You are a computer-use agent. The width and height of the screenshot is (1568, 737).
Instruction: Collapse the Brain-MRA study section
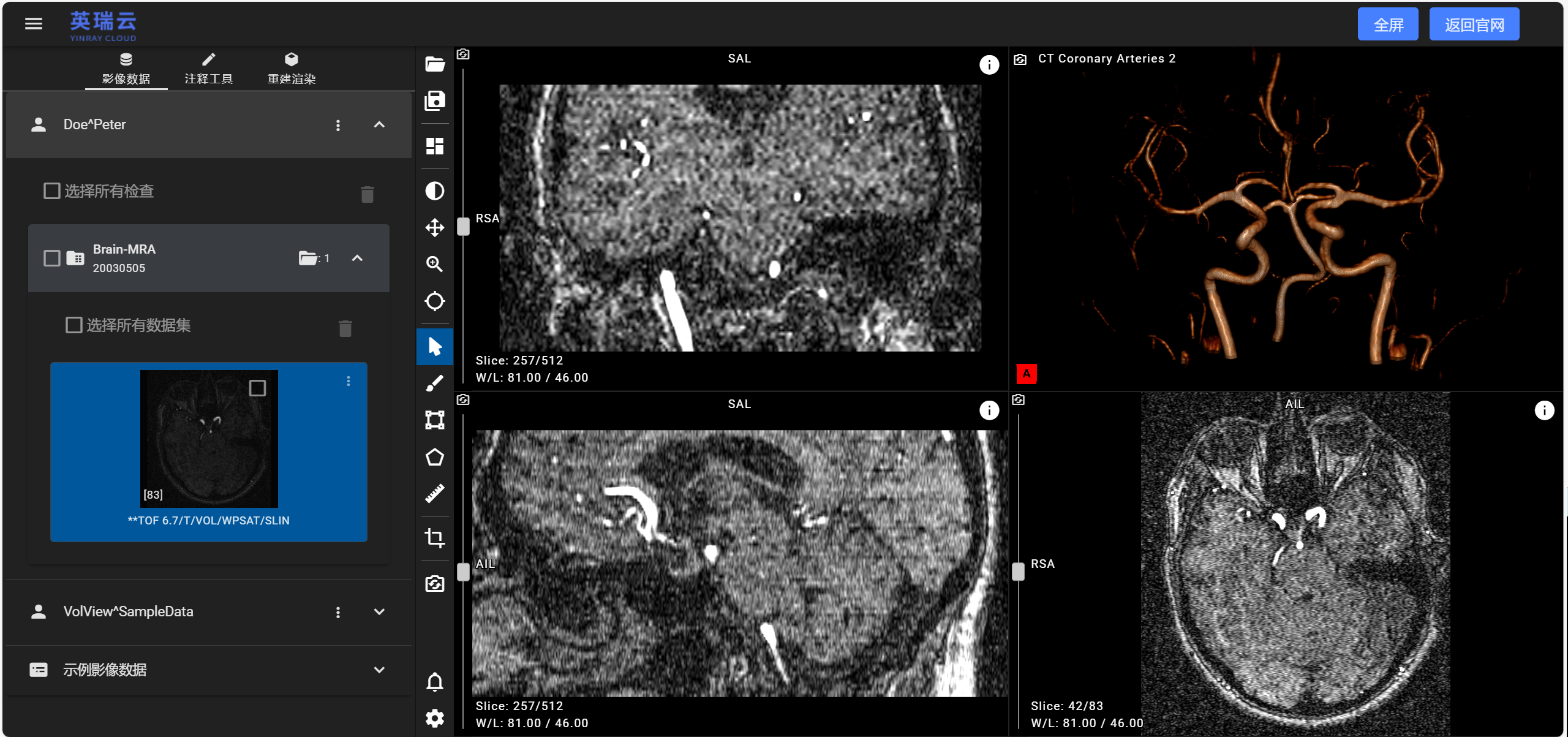(357, 259)
